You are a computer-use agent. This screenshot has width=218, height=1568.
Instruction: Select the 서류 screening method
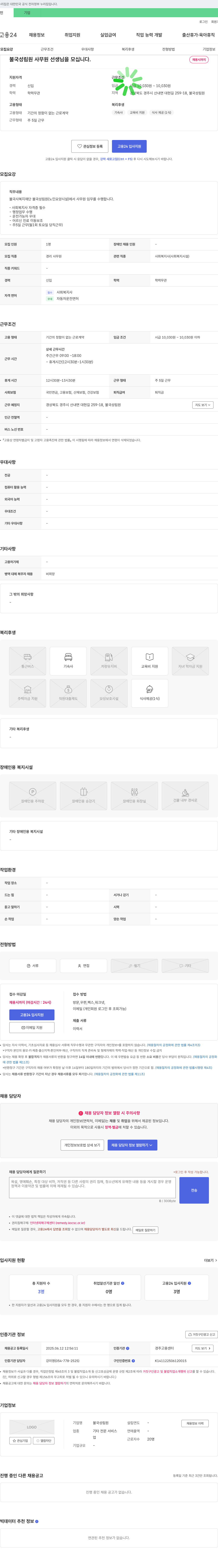click(33, 965)
